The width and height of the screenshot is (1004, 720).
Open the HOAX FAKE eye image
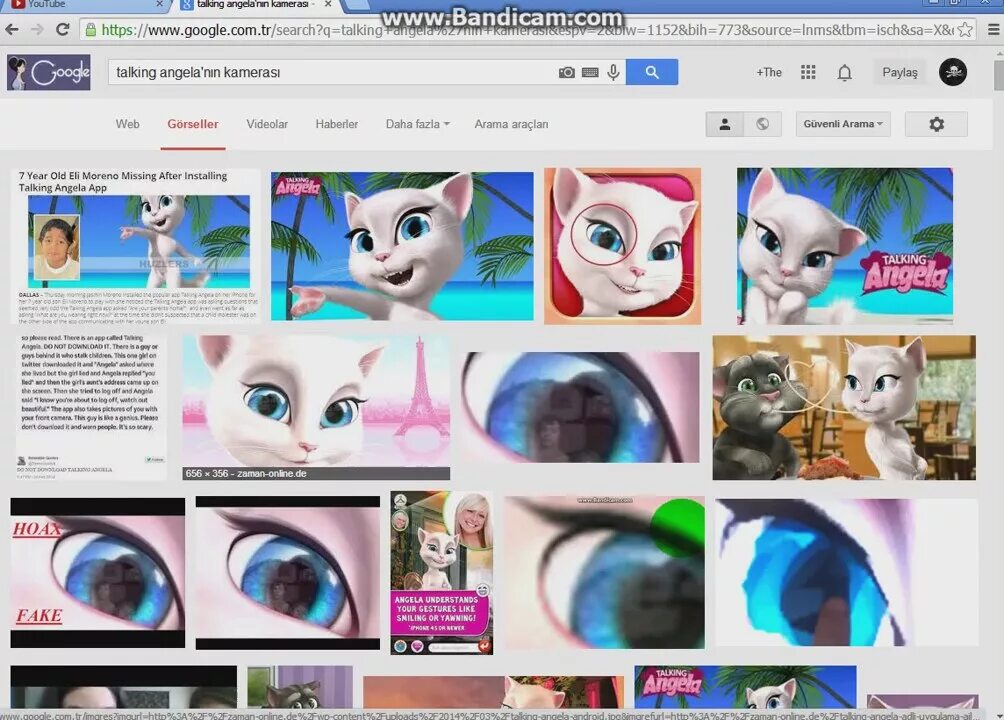97,573
